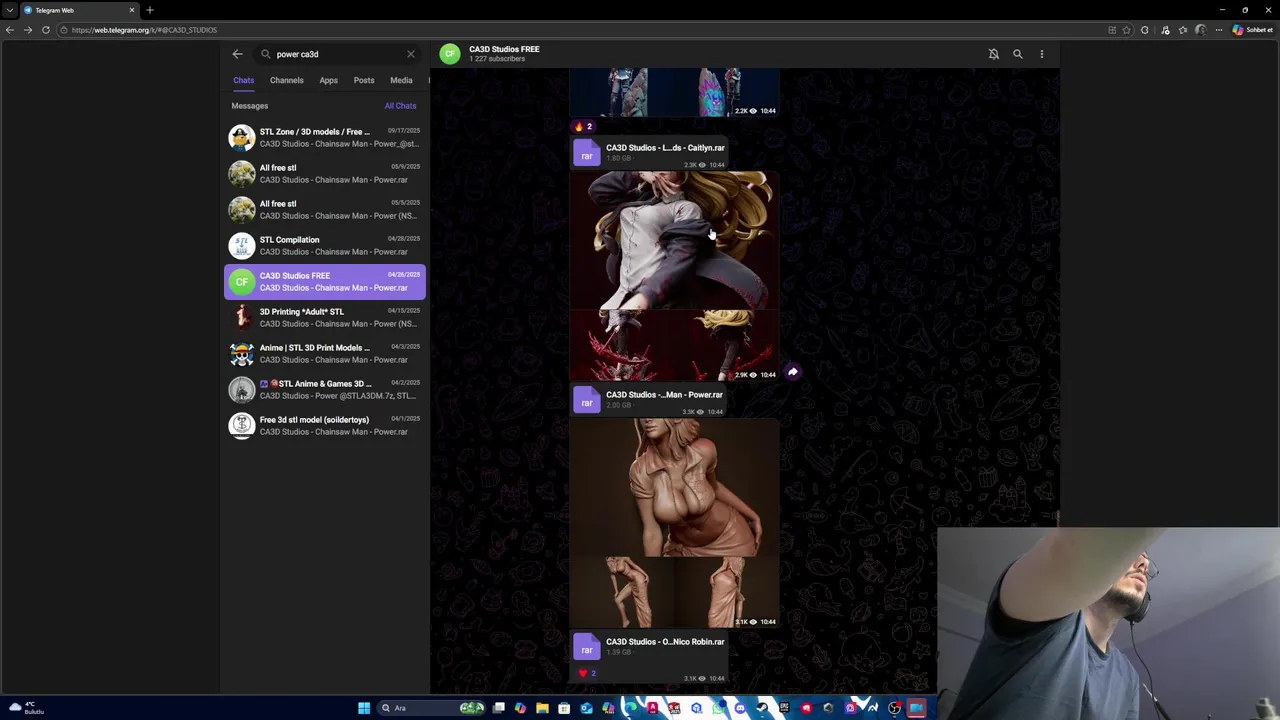Open CA3D Studios FREE channel info header
Image resolution: width=1280 pixels, height=720 pixels.
click(x=504, y=53)
